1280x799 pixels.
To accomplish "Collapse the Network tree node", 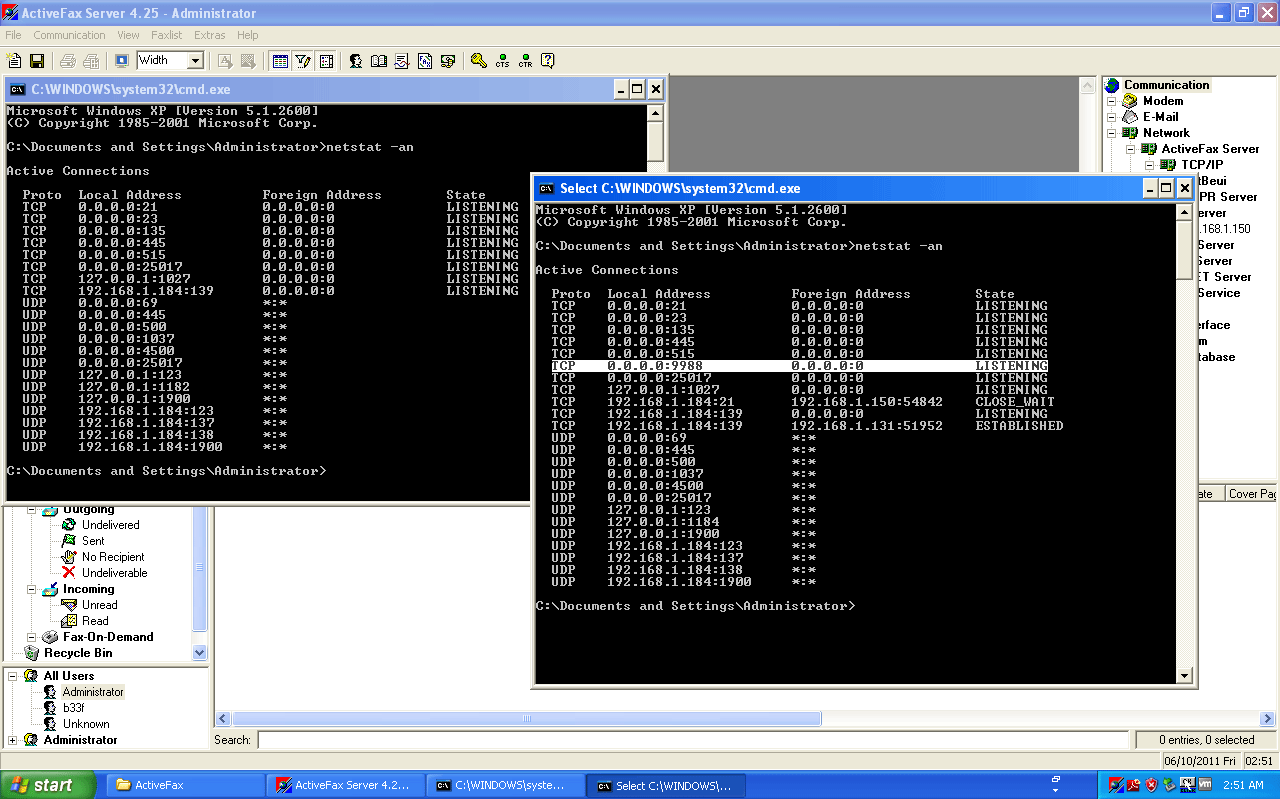I will tap(1111, 133).
